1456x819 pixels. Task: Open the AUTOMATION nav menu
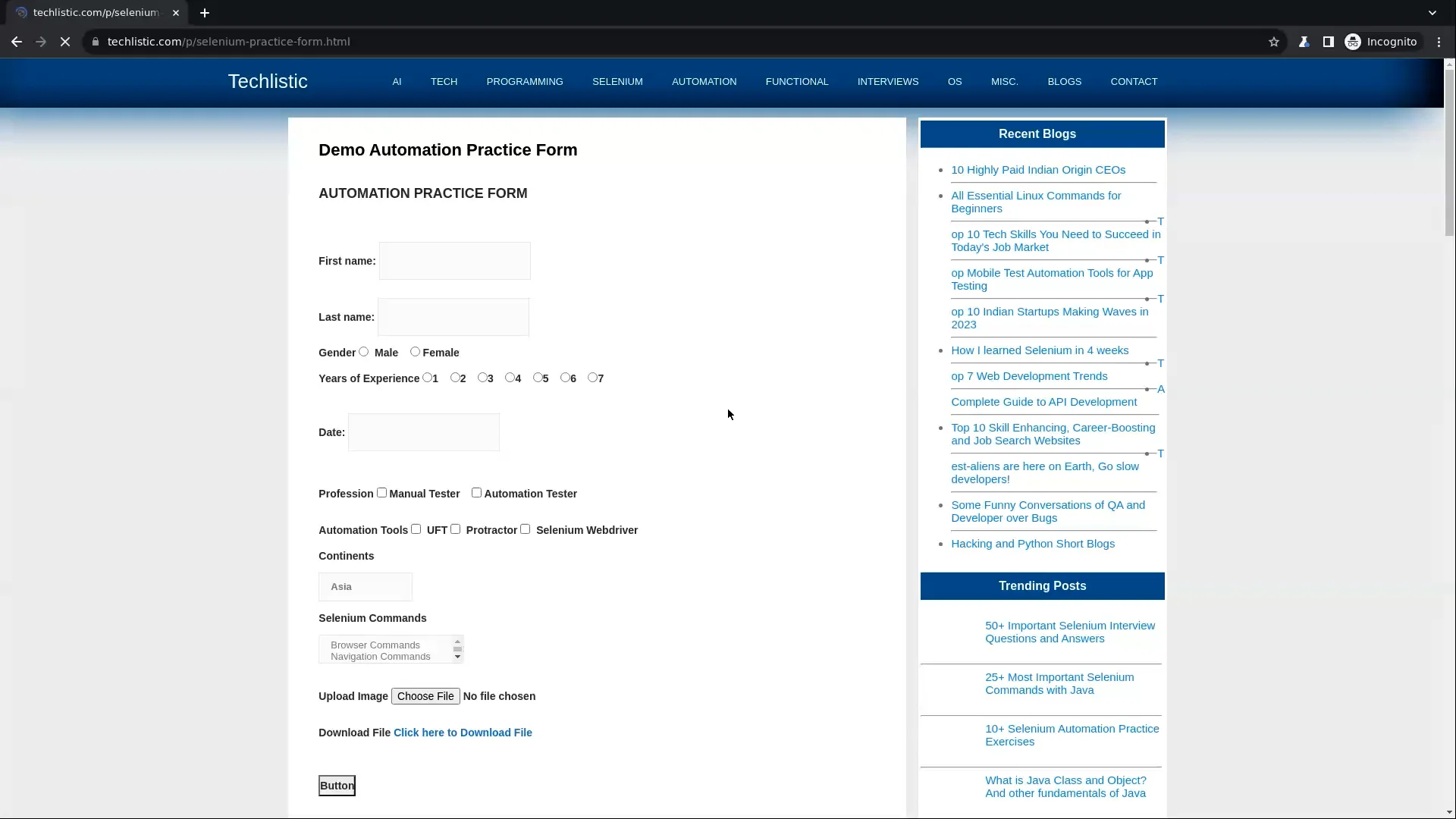704,82
